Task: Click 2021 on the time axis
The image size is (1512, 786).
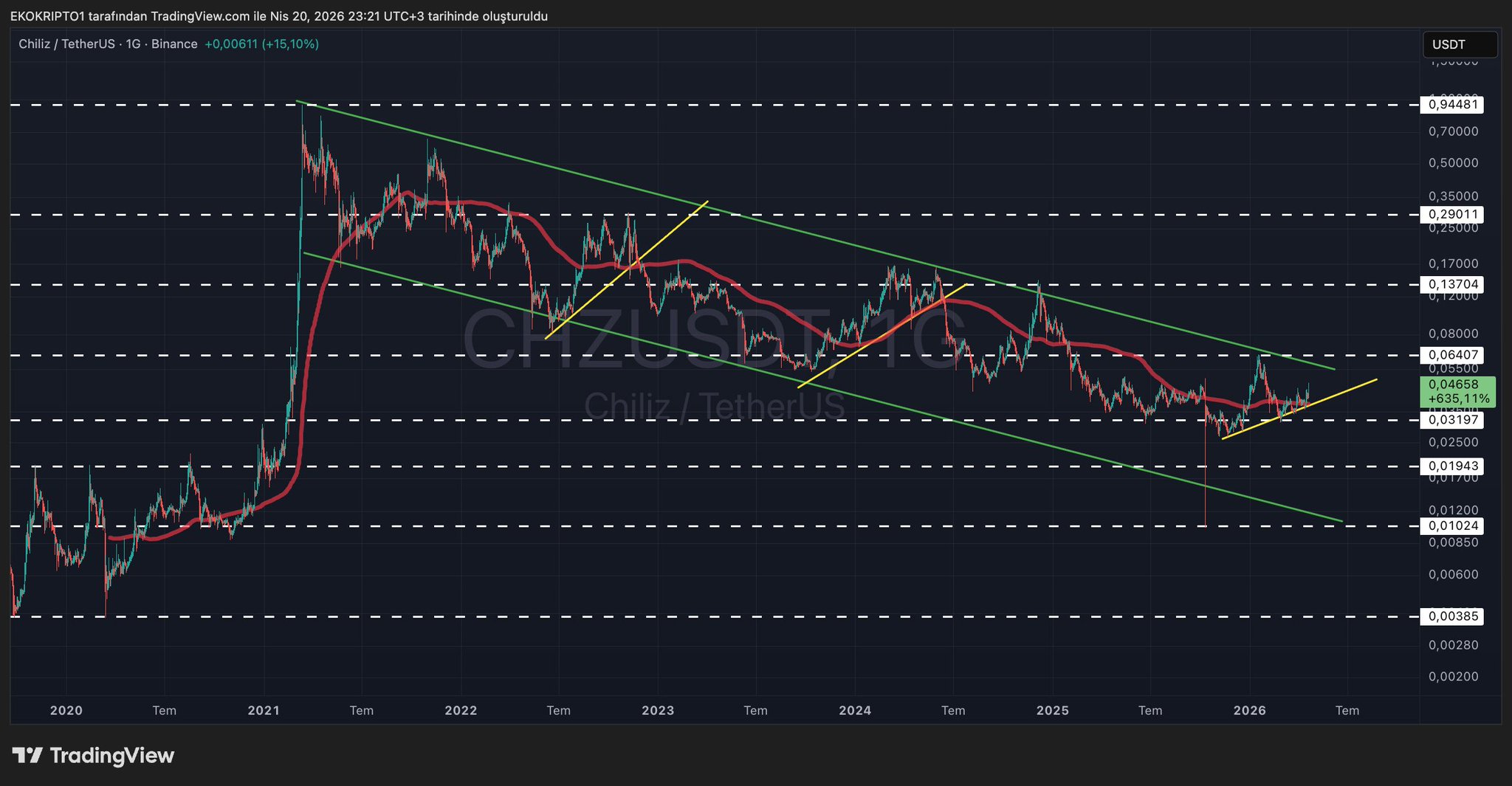Action: (x=264, y=711)
